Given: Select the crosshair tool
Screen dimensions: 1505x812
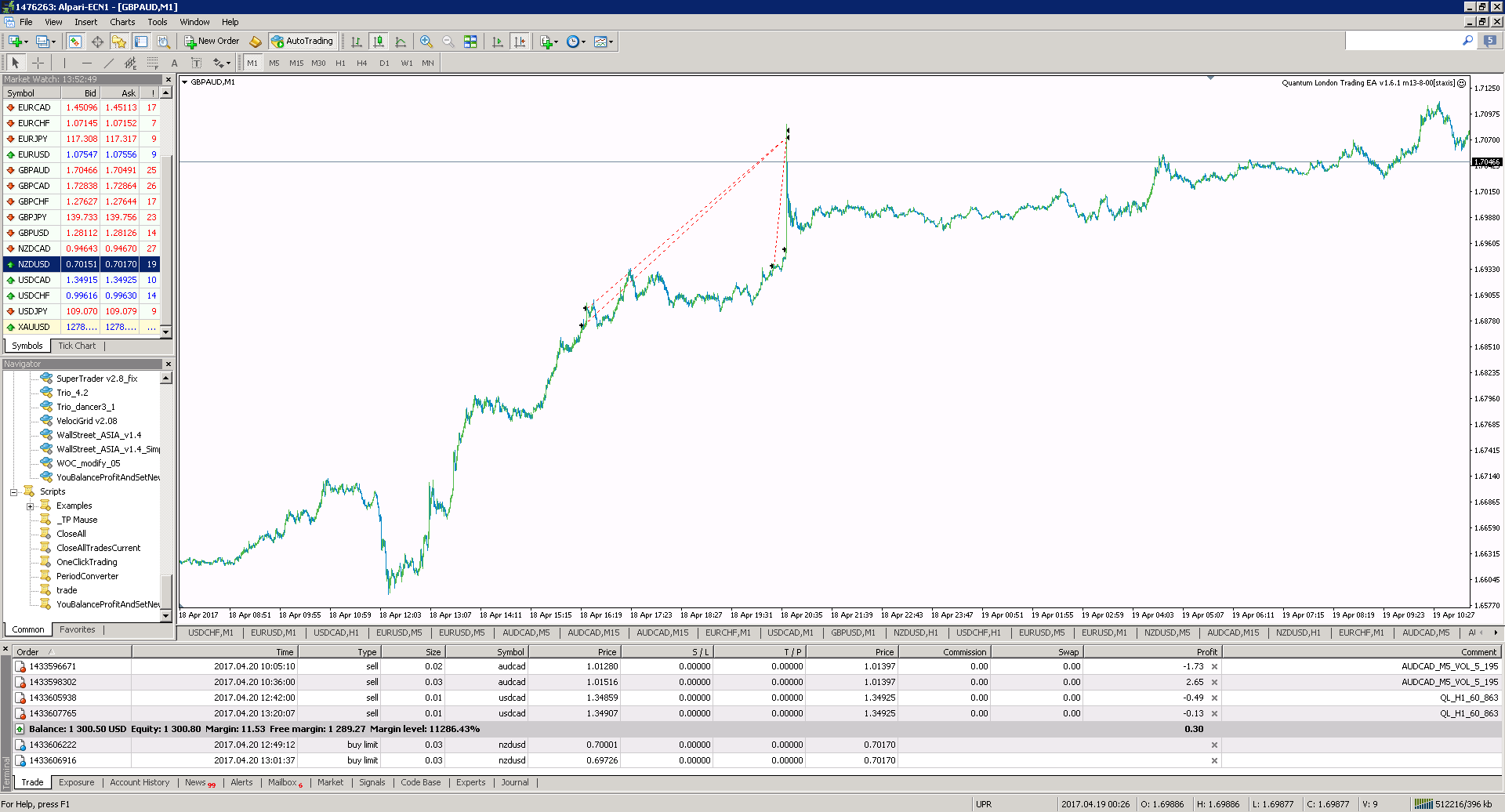Looking at the screenshot, I should pyautogui.click(x=38, y=63).
